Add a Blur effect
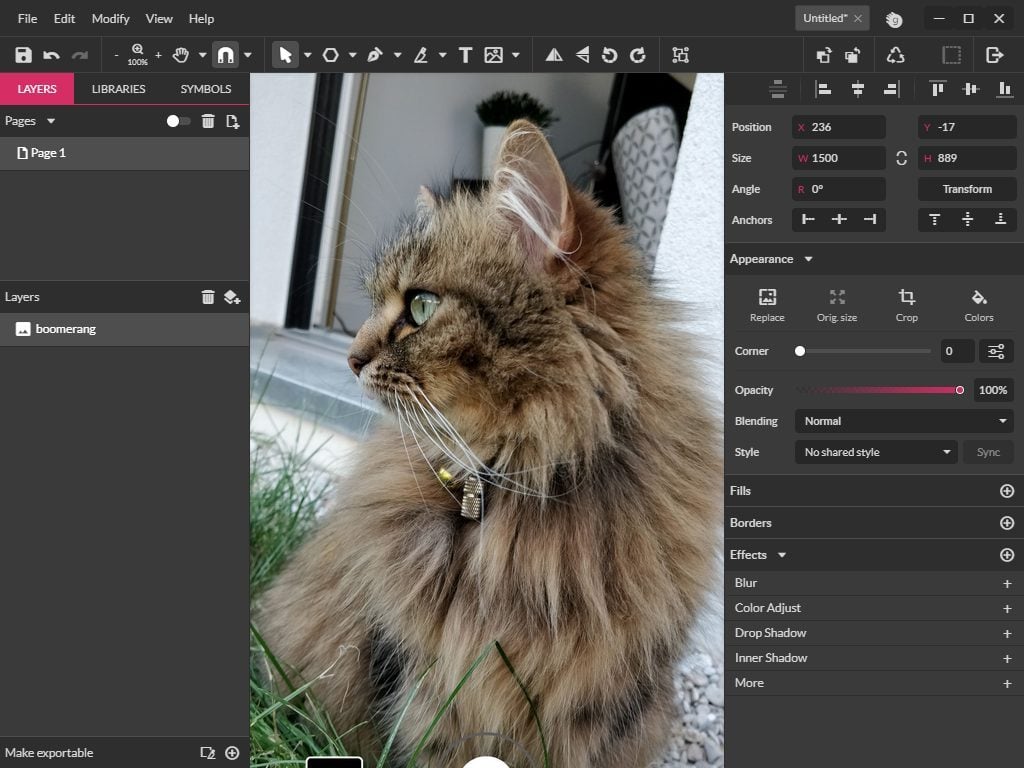 (x=1007, y=583)
